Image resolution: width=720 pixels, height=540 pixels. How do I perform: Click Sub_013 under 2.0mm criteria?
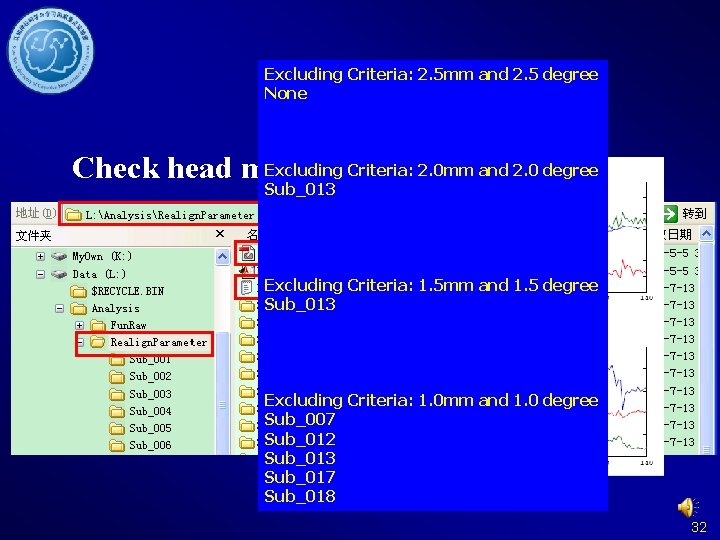coord(300,190)
